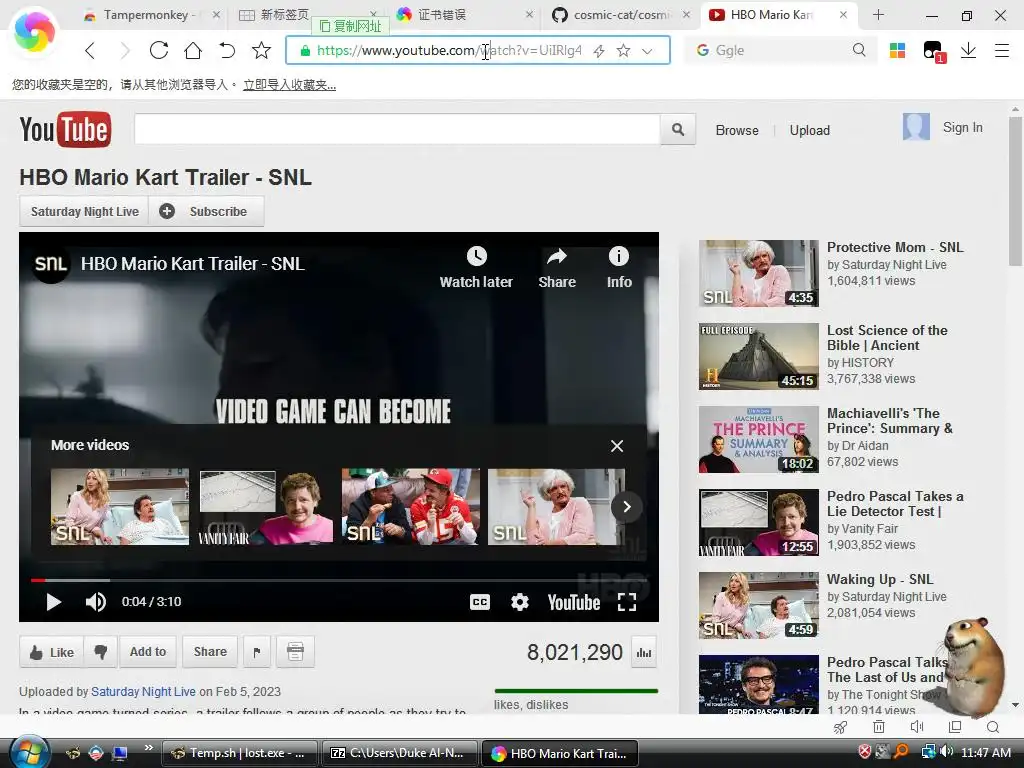Switch to the cosmic-cat GitHub tab
This screenshot has width=1024, height=768.
620,14
